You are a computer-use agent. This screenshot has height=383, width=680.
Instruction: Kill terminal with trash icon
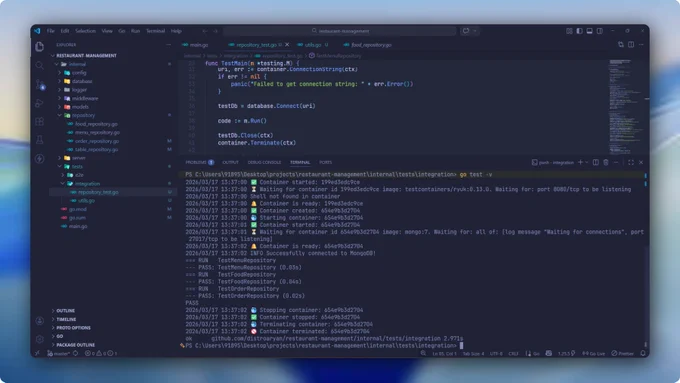pos(606,162)
